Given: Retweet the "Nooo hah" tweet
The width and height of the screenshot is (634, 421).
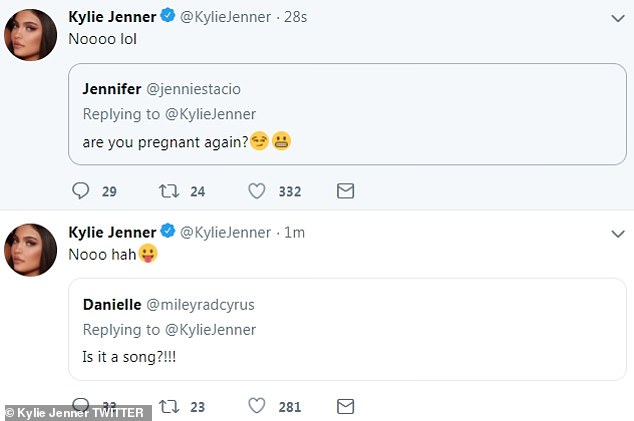Looking at the screenshot, I should (167, 406).
